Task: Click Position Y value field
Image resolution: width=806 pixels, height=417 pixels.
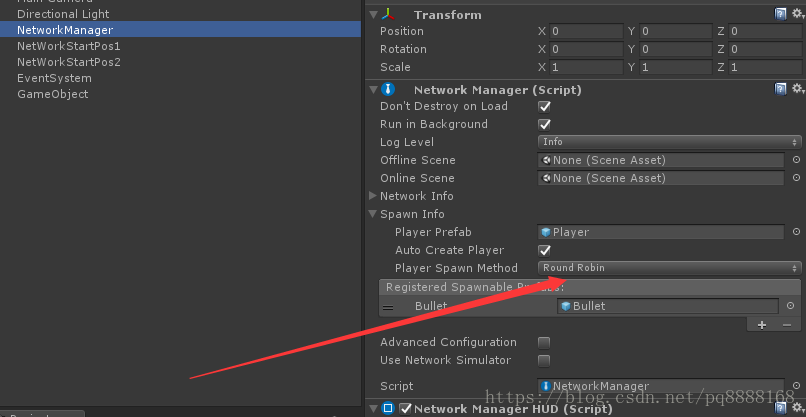Action: pyautogui.click(x=676, y=31)
